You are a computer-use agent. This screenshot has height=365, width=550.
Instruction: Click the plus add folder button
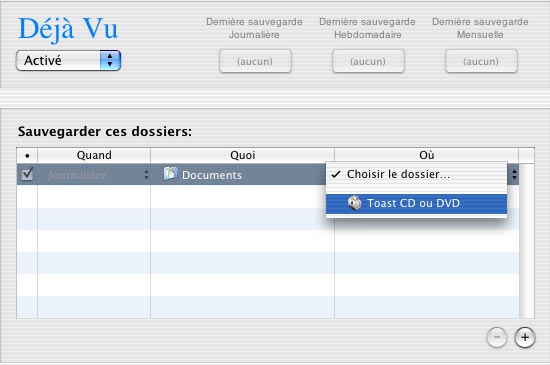point(525,337)
